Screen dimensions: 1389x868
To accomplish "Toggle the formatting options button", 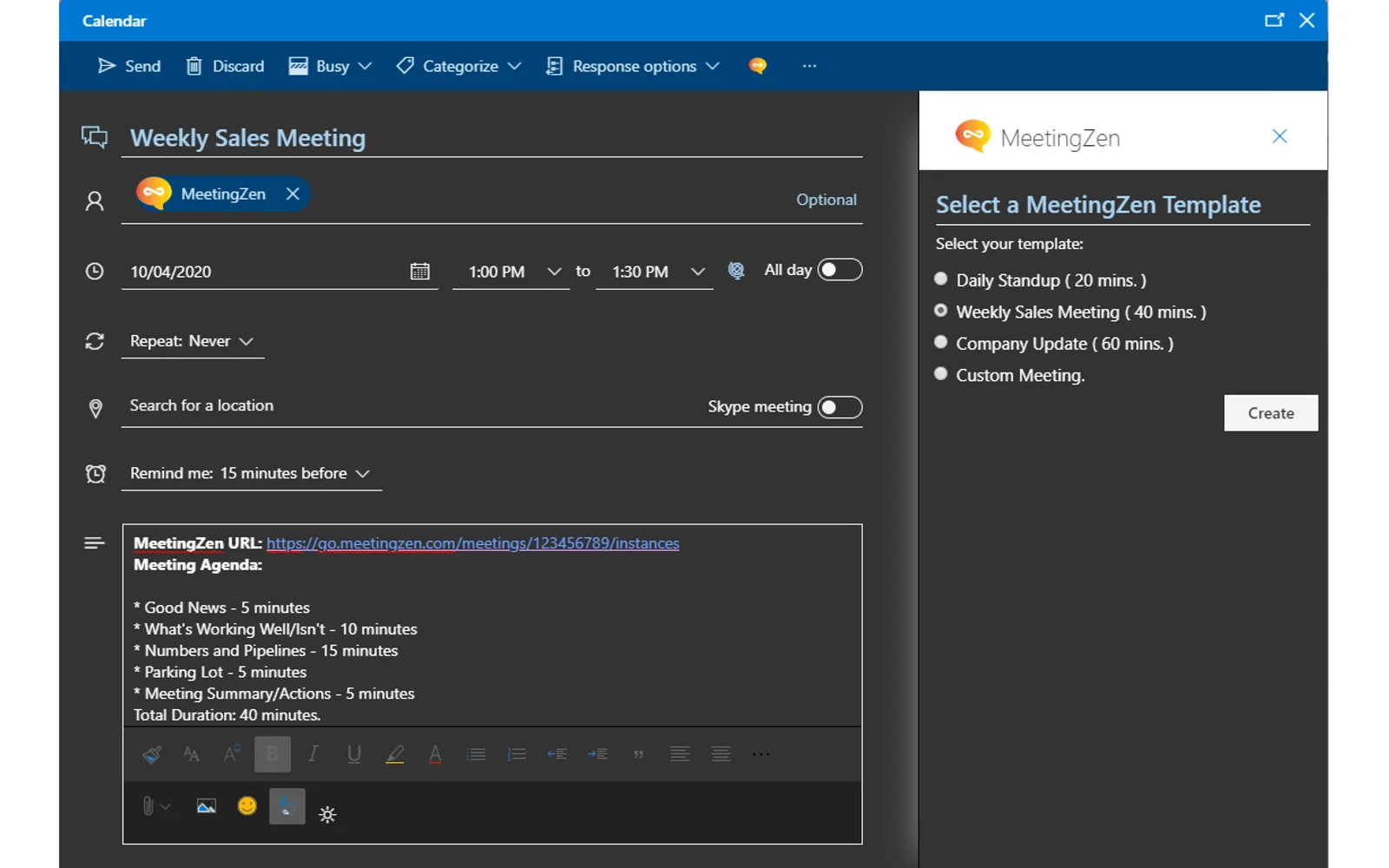I will point(287,806).
